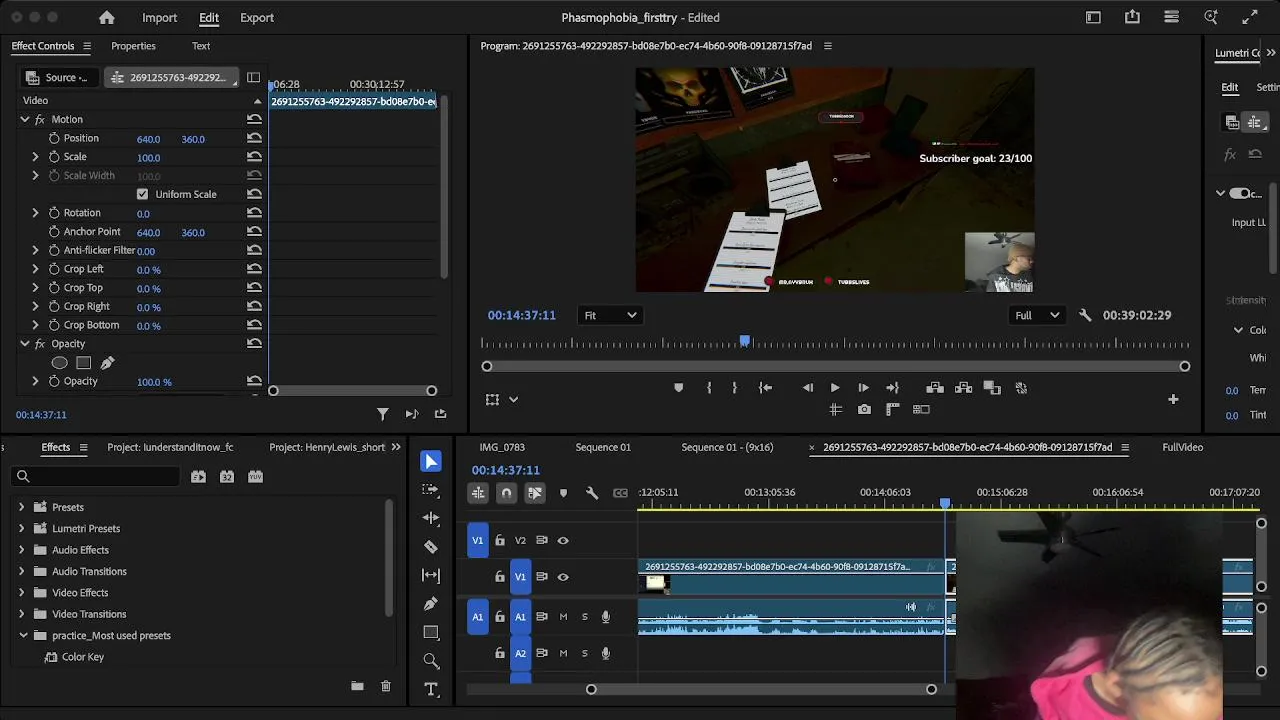Screen dimensions: 1280x720
Task: Pick the Razor tool in the tools panel
Action: (431, 547)
